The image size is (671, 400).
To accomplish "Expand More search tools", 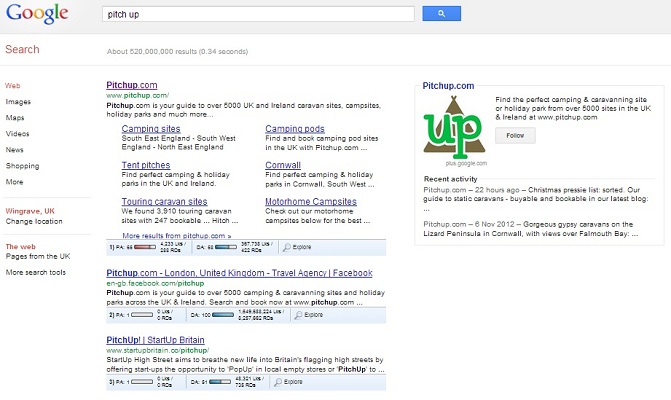I will click(x=36, y=272).
